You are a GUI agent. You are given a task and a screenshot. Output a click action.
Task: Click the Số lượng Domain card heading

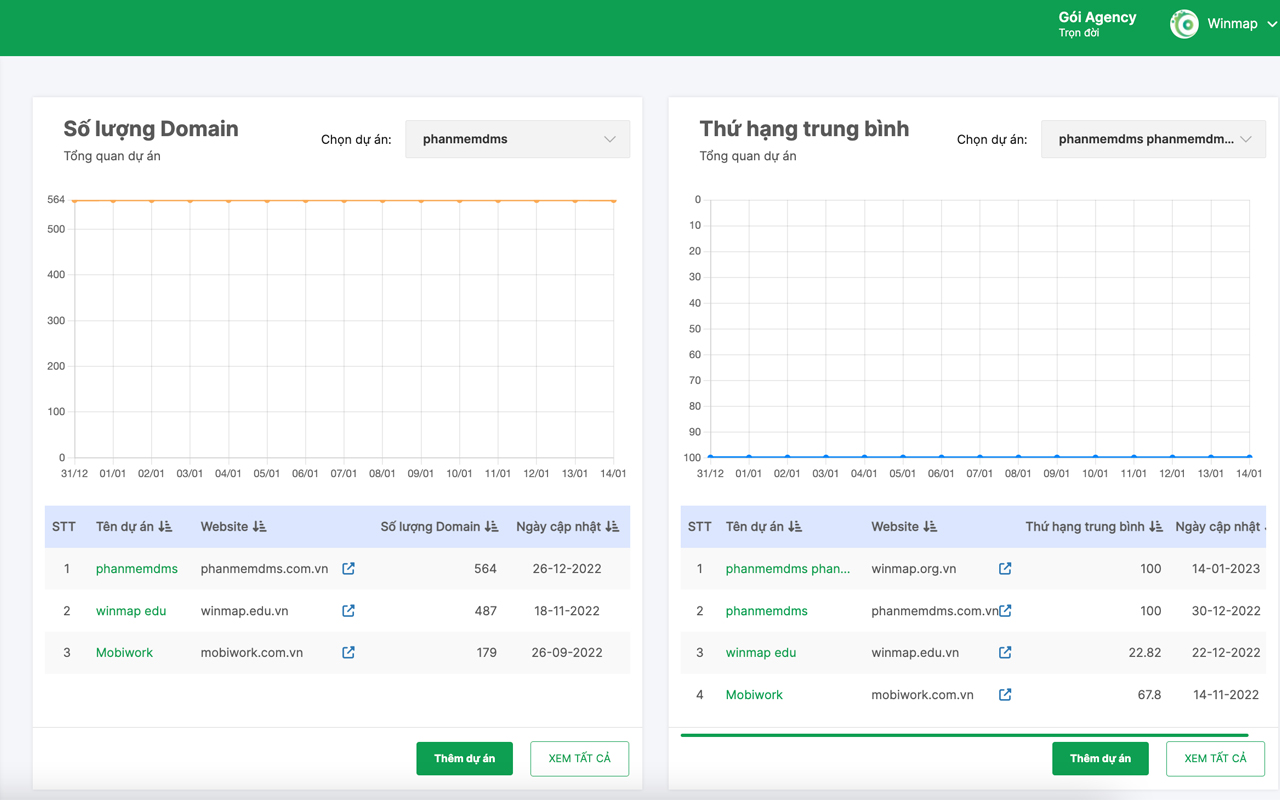(151, 128)
